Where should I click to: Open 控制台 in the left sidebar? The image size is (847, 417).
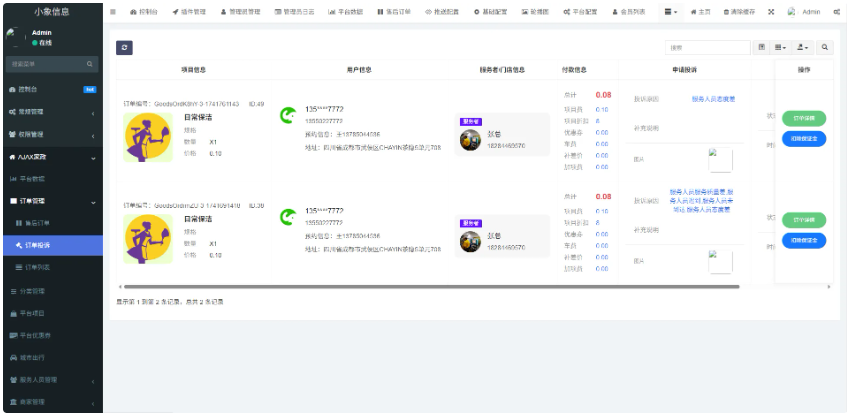coord(53,89)
